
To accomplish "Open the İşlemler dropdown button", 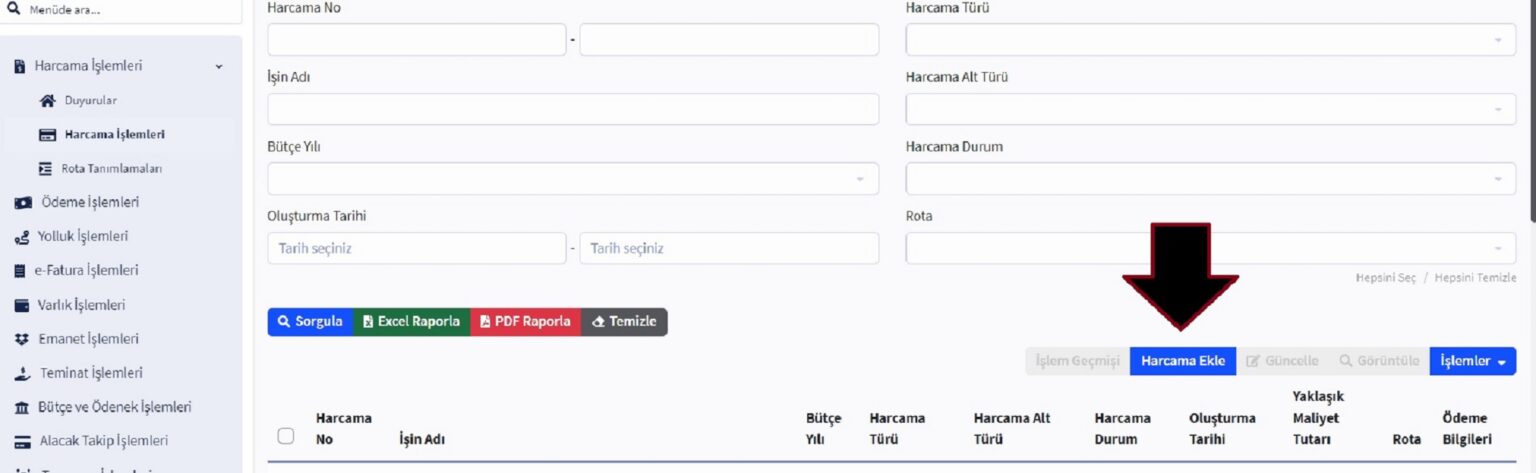I will [1472, 361].
